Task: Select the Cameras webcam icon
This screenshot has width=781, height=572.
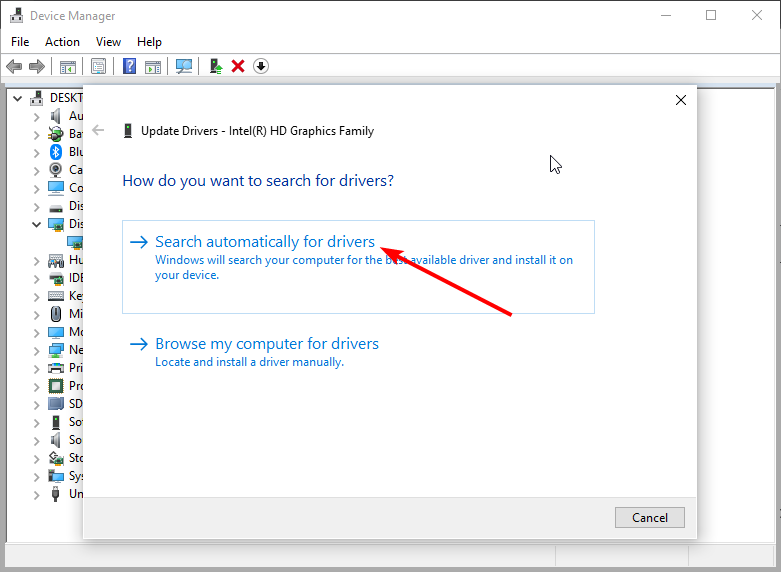Action: [x=56, y=170]
